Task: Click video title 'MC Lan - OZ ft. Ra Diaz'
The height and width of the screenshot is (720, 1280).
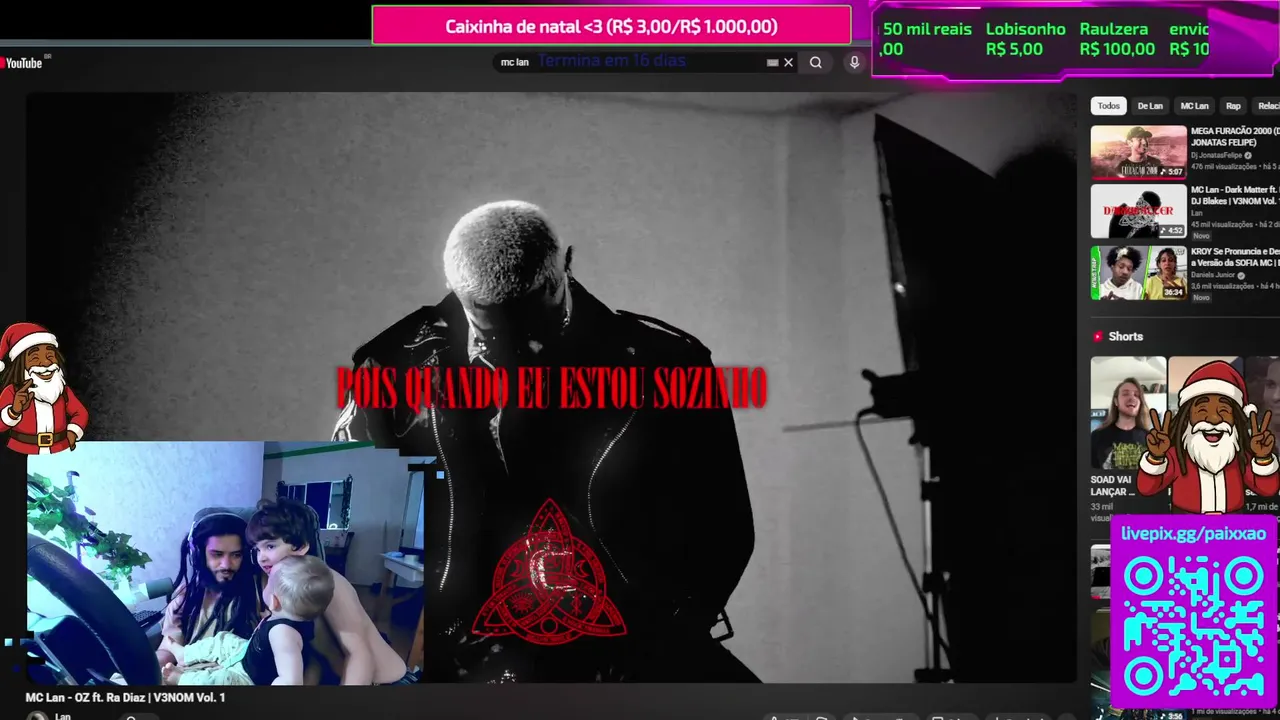Action: [125, 698]
